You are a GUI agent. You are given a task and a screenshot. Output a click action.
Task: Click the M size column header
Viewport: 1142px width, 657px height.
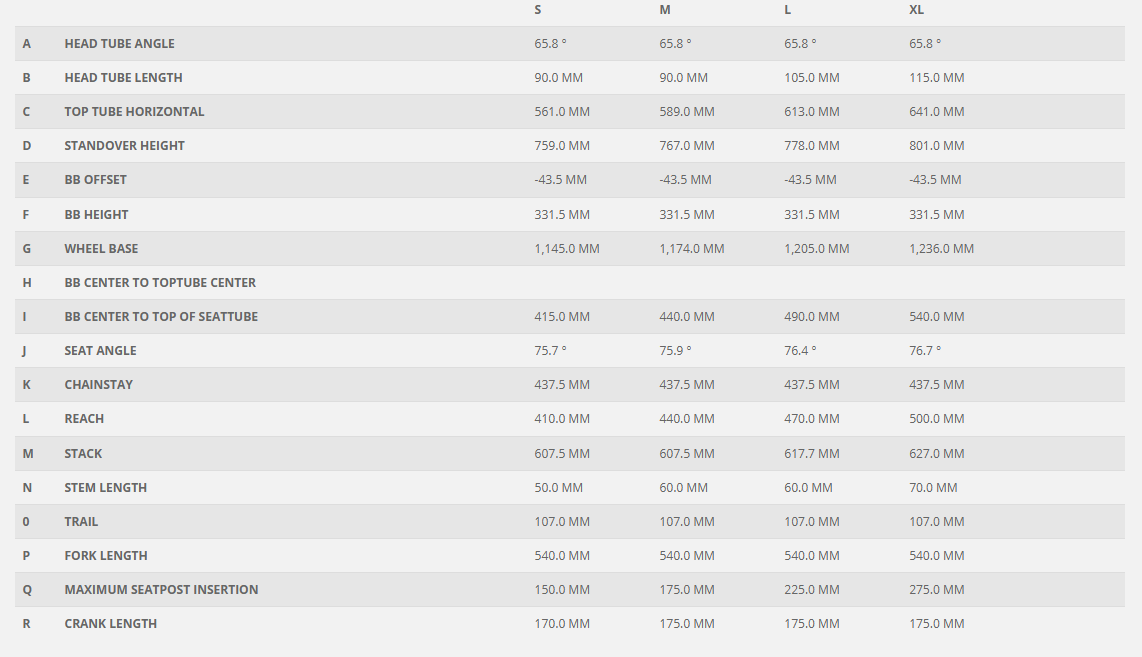664,10
